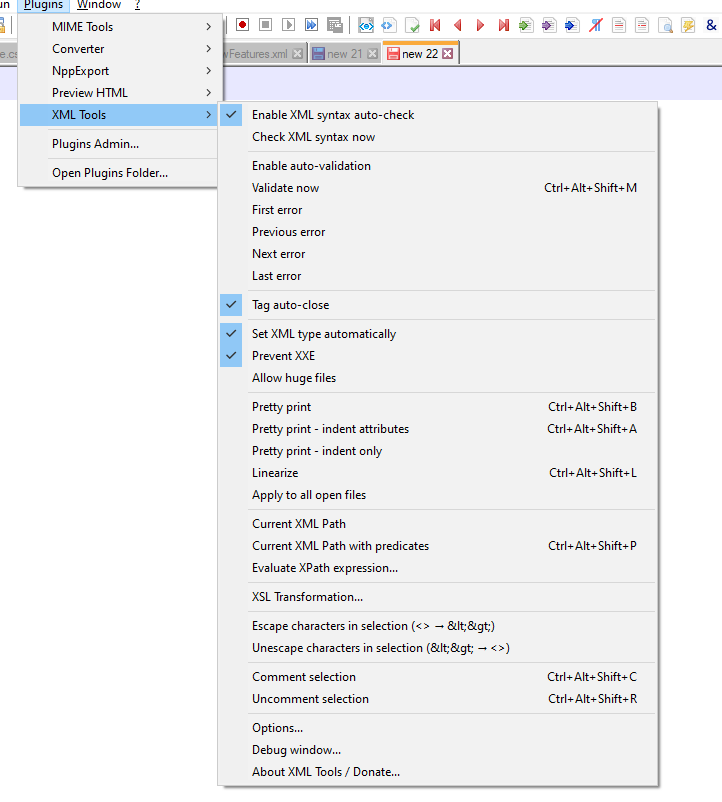Switch to the new 21 tab
Screen dimensions: 722x802
345,54
